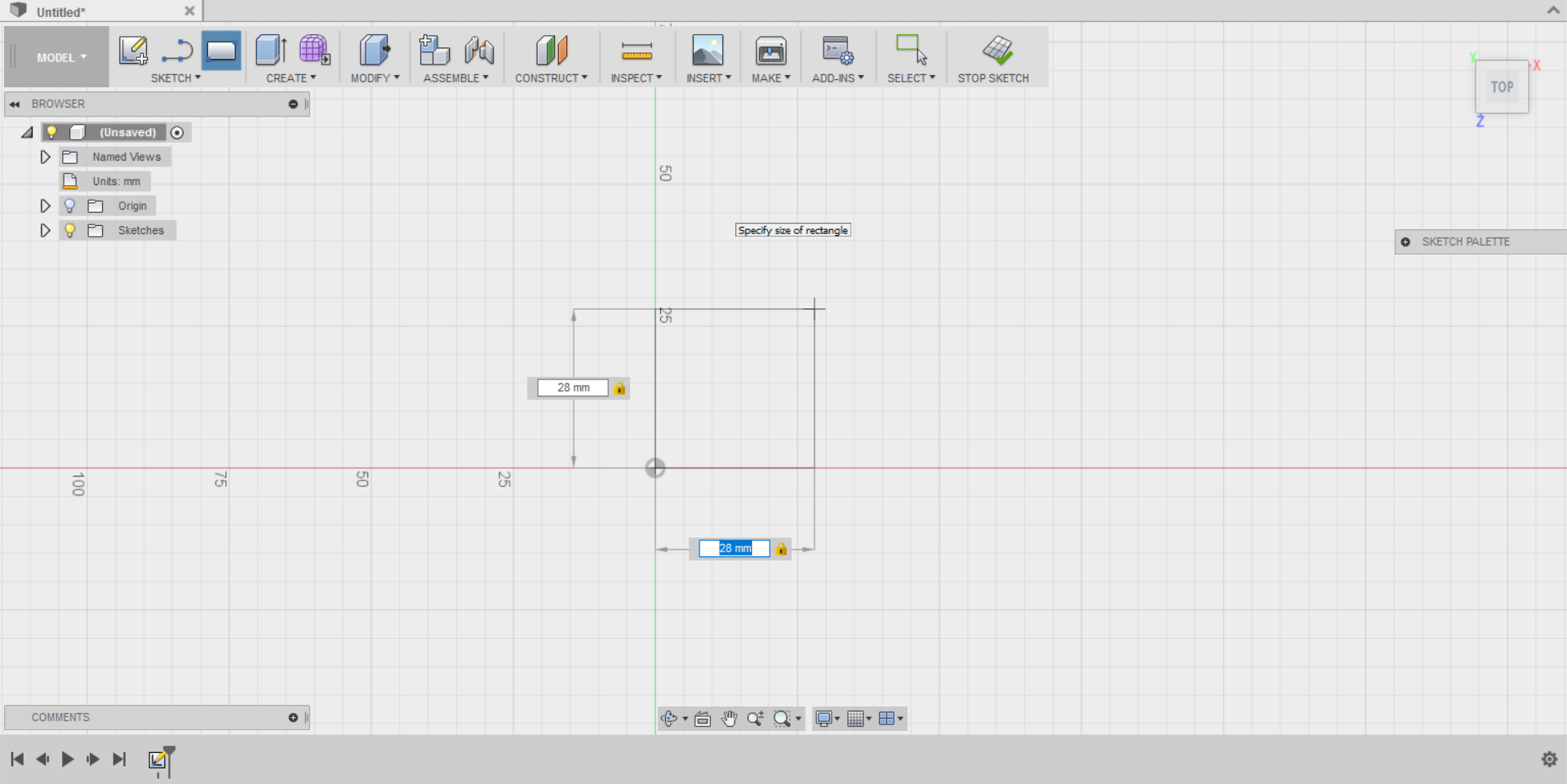1567x784 pixels.
Task: Go to start of timeline
Action: [x=17, y=760]
